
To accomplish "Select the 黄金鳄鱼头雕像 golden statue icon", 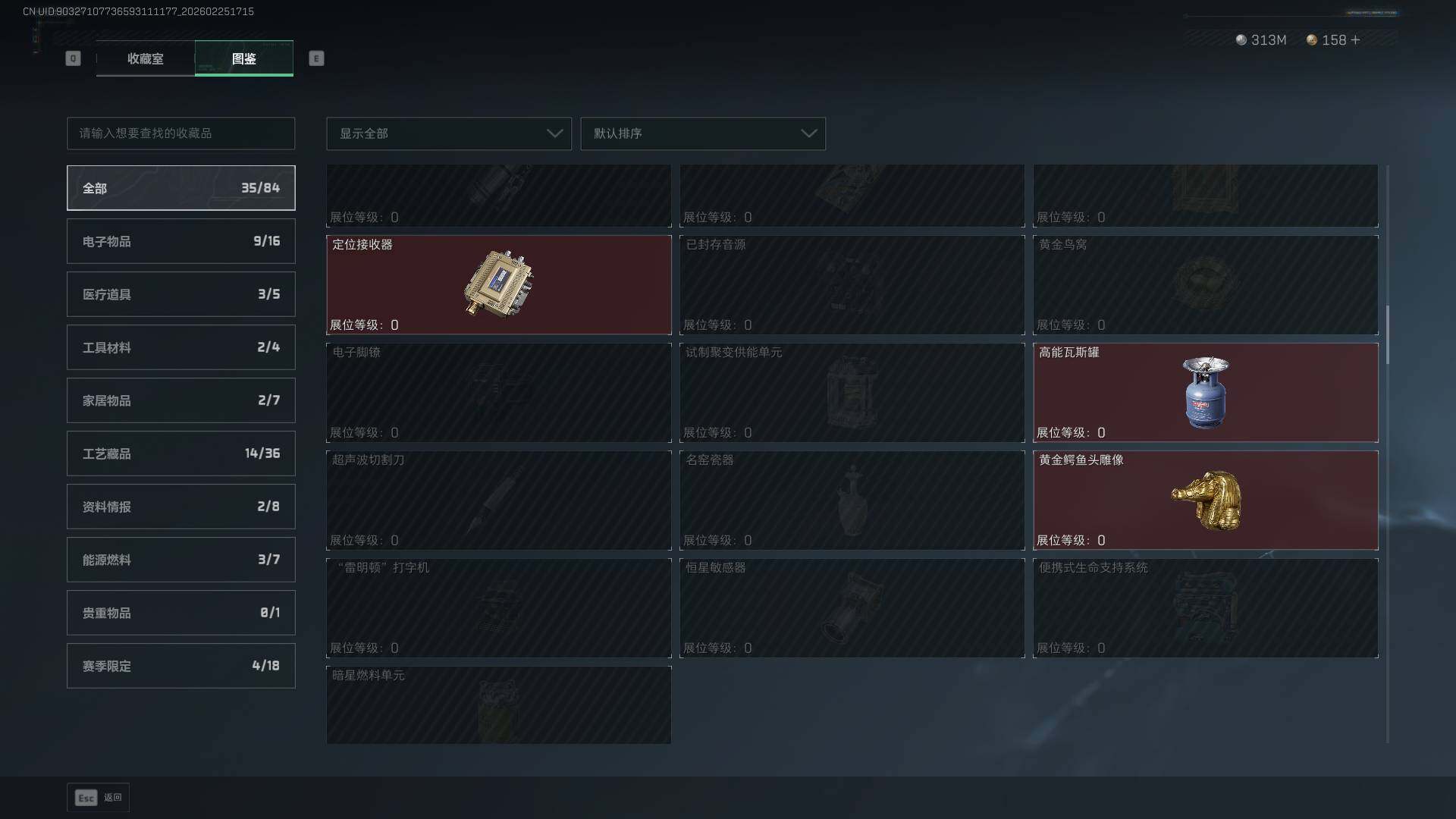I will point(1207,500).
